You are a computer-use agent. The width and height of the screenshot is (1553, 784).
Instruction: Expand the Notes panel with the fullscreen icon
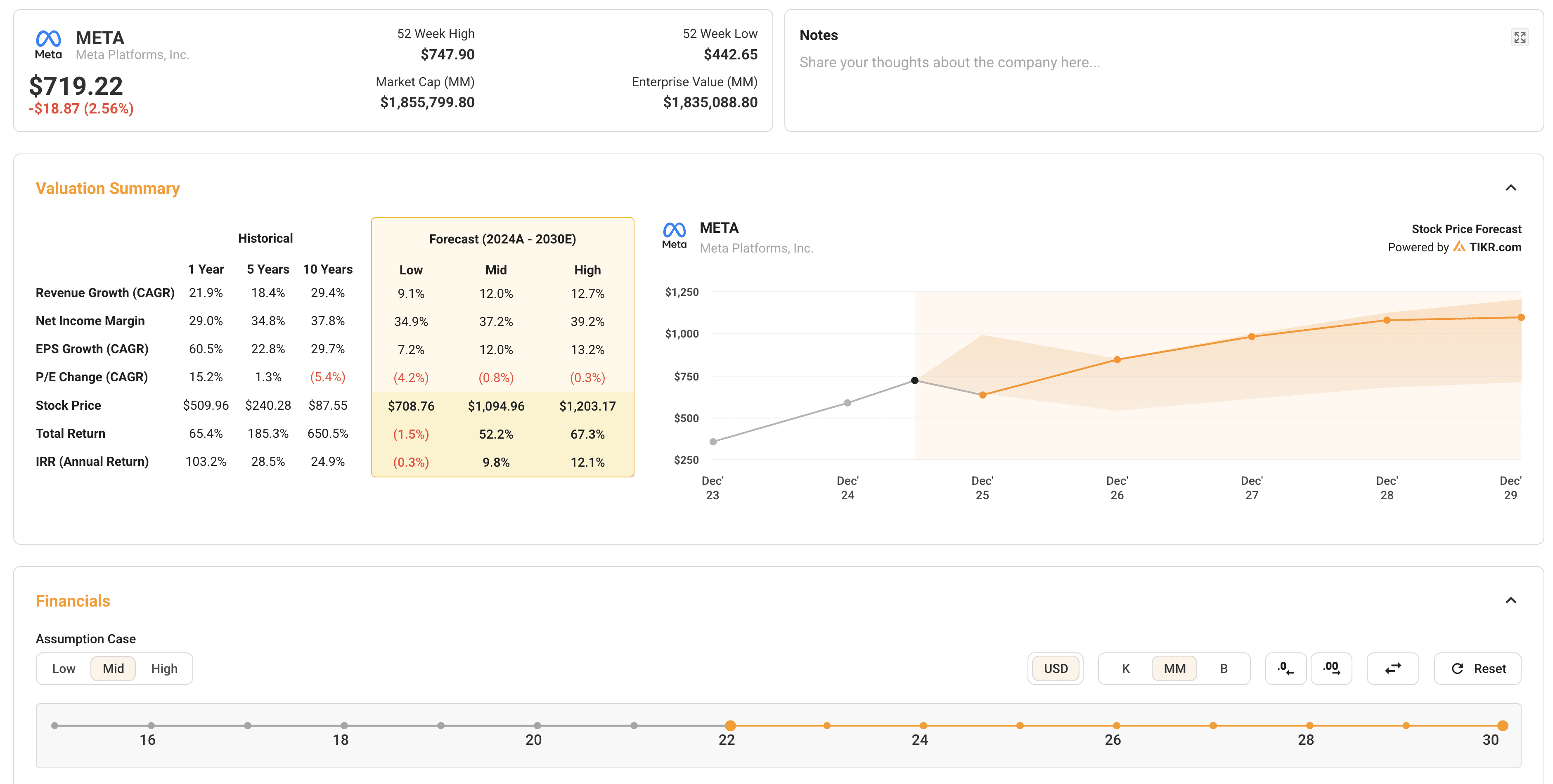(x=1519, y=38)
